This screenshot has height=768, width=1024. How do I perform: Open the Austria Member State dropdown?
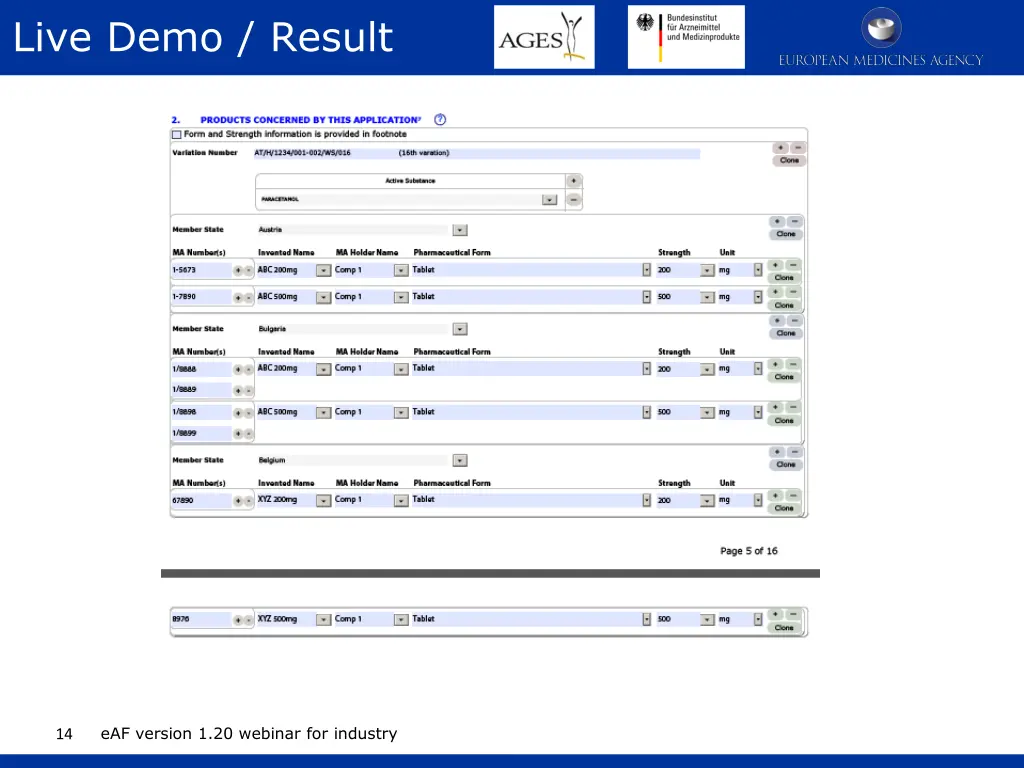(459, 229)
